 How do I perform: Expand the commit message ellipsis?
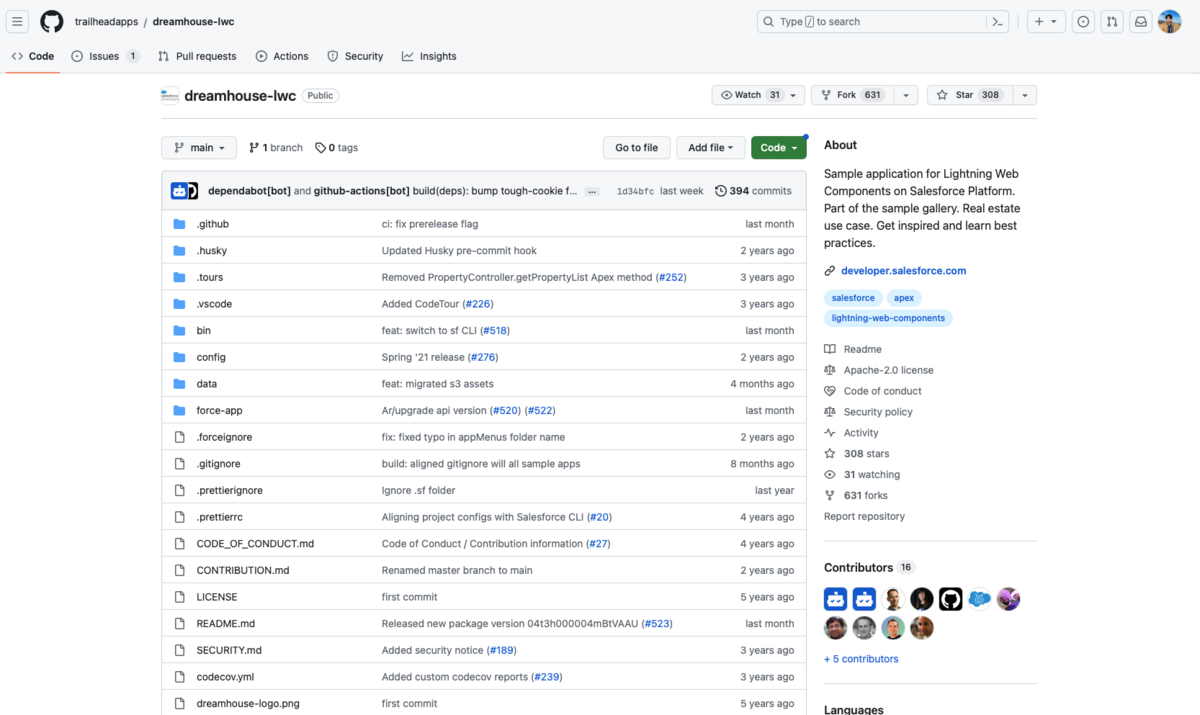tap(592, 191)
